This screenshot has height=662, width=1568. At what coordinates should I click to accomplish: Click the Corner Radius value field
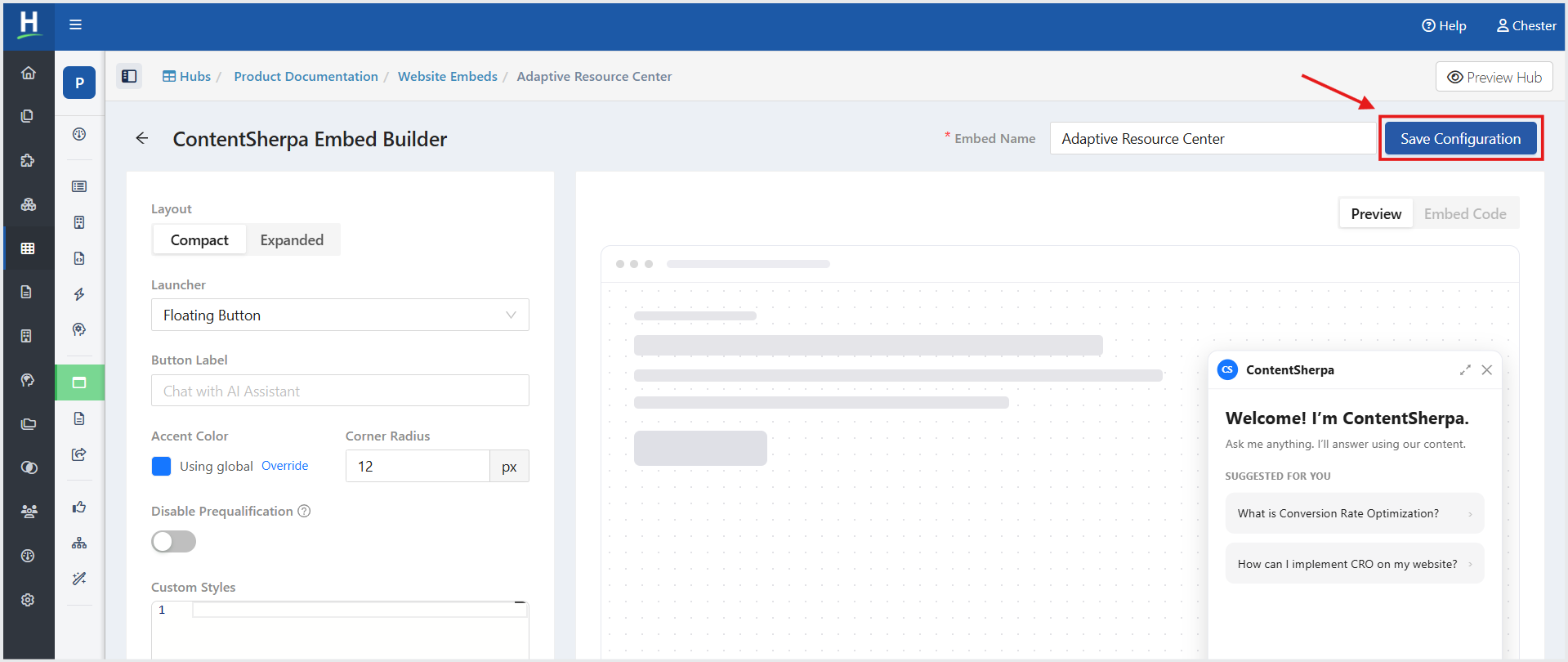[418, 466]
